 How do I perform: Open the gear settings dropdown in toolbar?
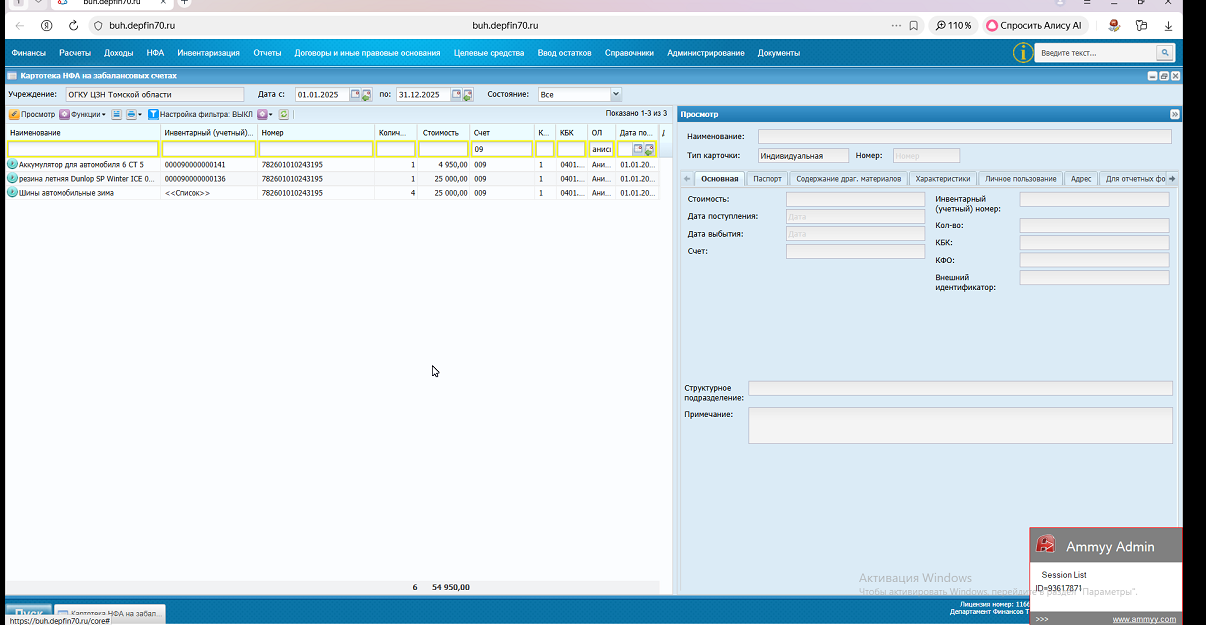tap(265, 114)
